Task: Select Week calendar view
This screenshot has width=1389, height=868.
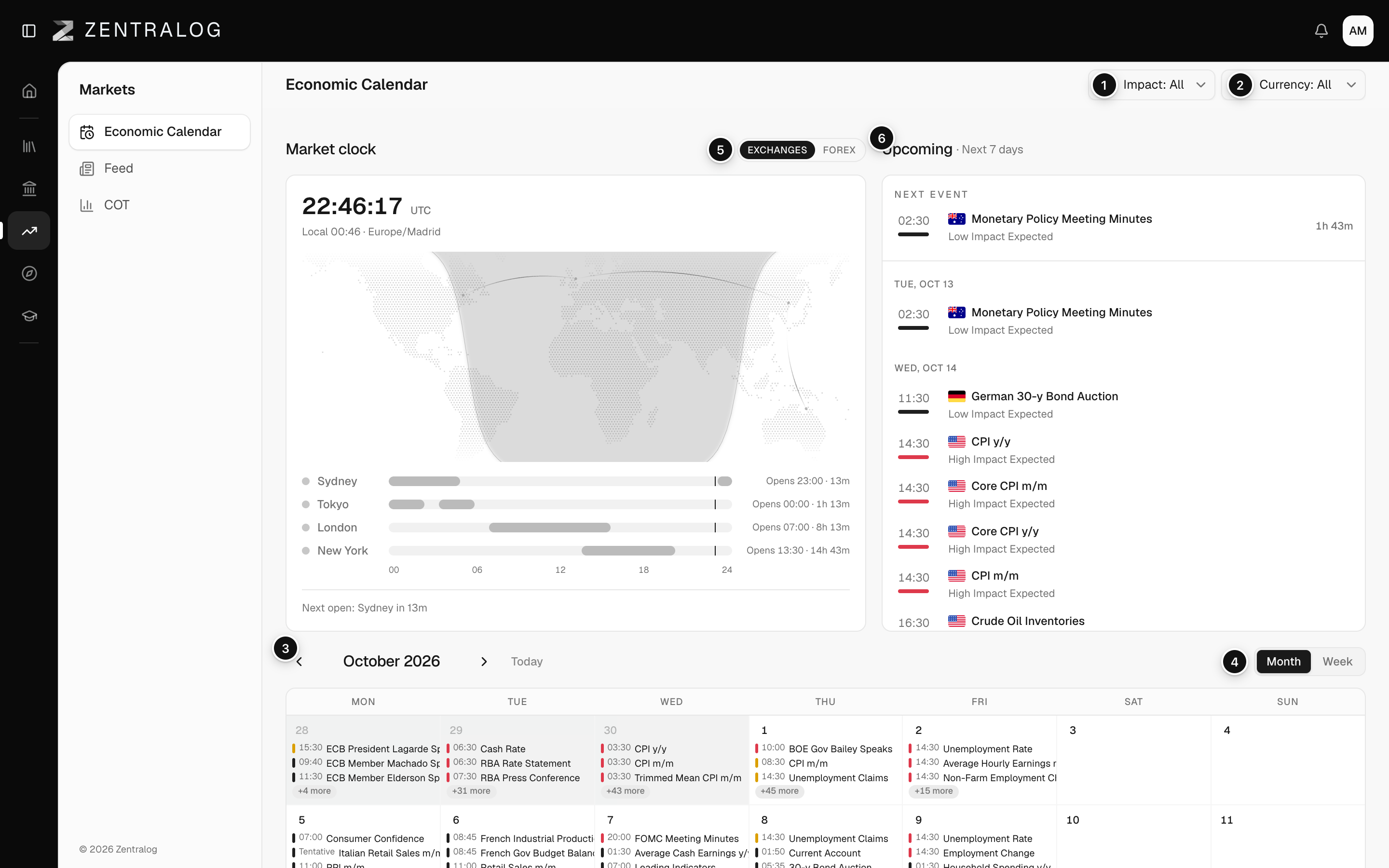Action: [x=1337, y=661]
